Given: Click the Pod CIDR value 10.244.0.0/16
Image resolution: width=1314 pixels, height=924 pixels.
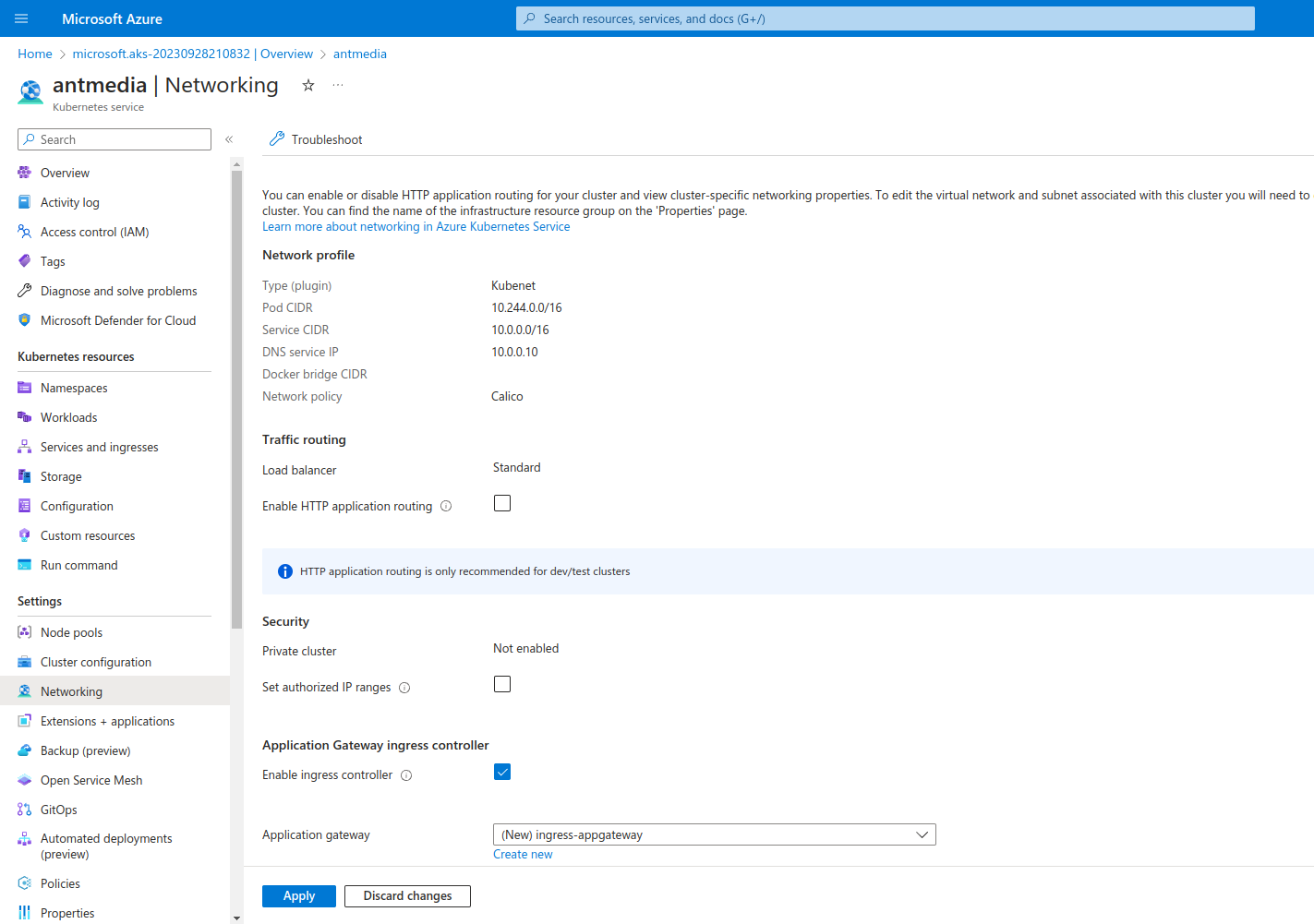Looking at the screenshot, I should pyautogui.click(x=526, y=307).
